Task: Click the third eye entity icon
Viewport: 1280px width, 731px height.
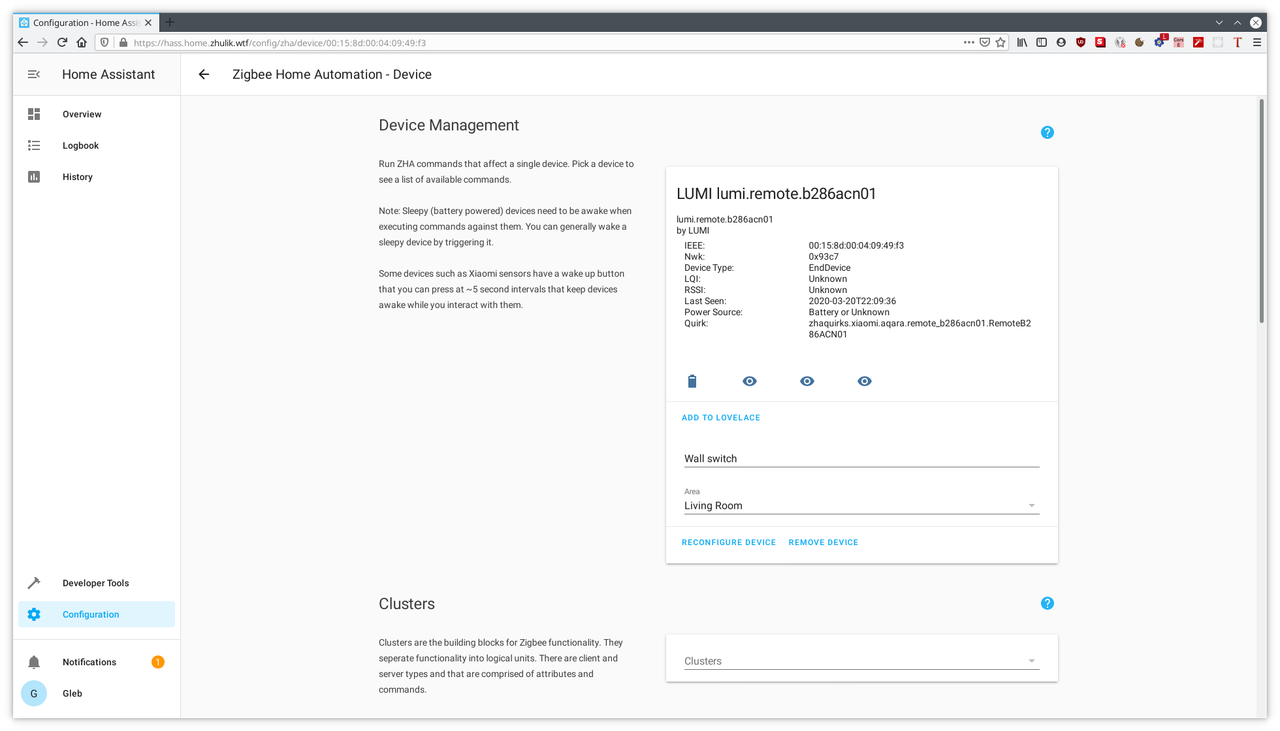Action: (865, 381)
